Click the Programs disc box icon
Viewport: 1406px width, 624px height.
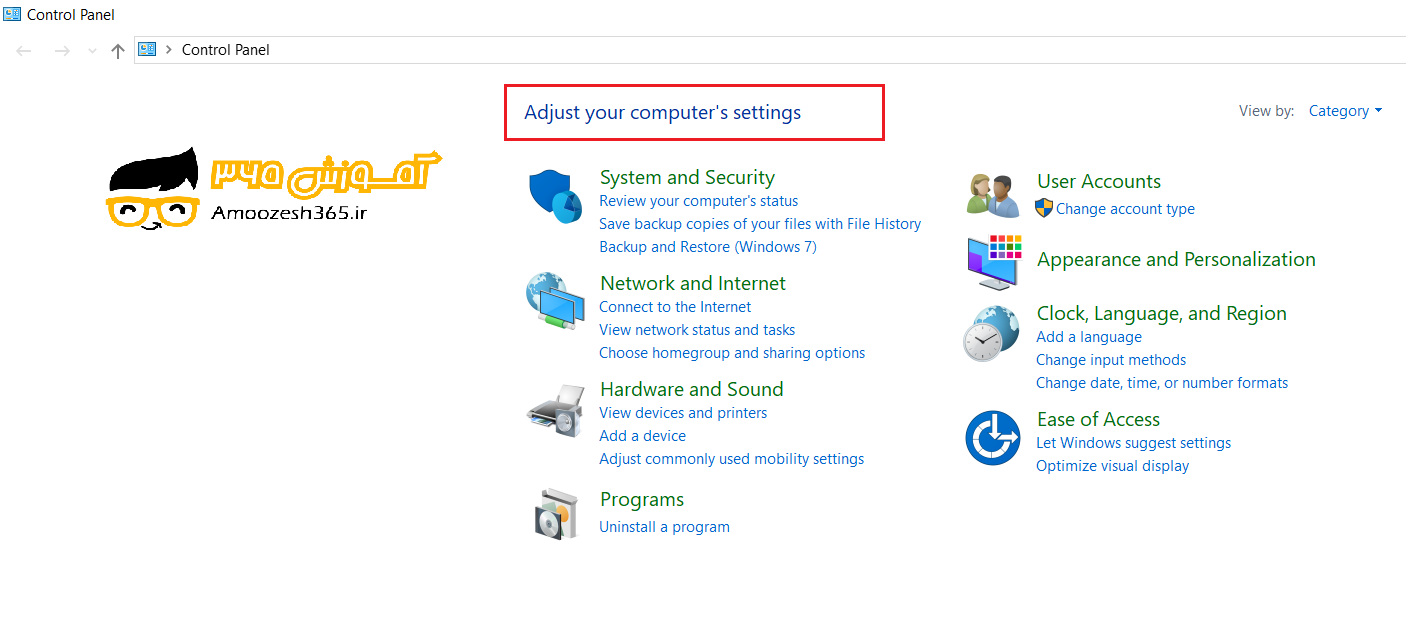click(x=556, y=514)
